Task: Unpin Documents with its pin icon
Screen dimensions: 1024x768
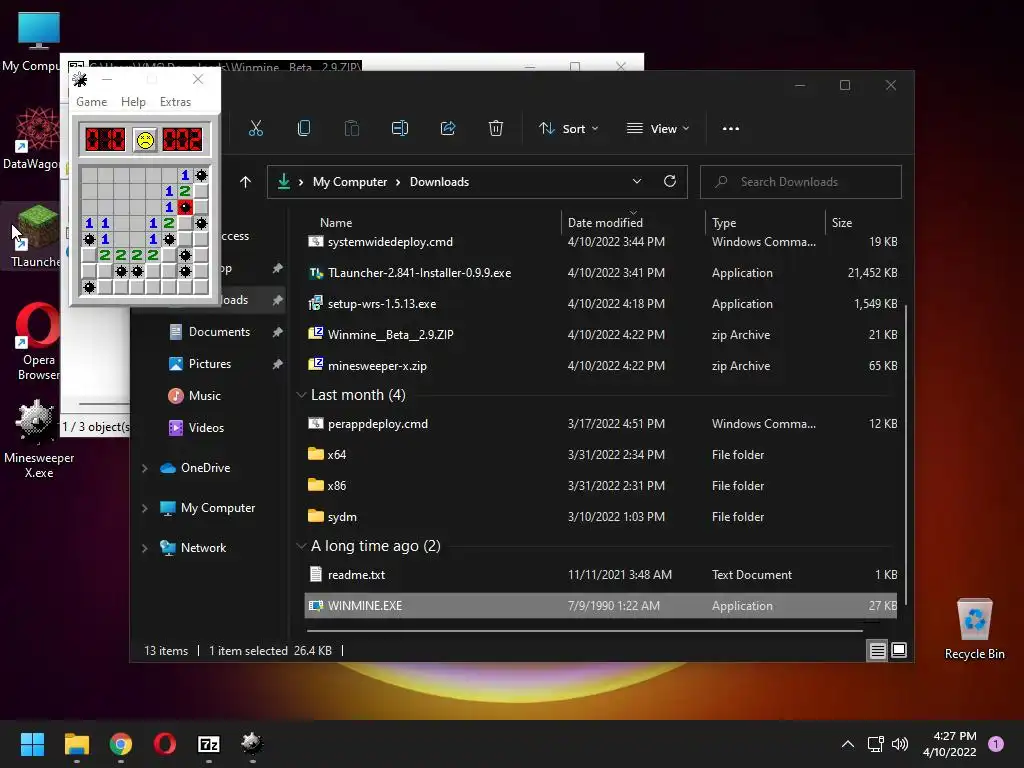Action: pos(278,332)
